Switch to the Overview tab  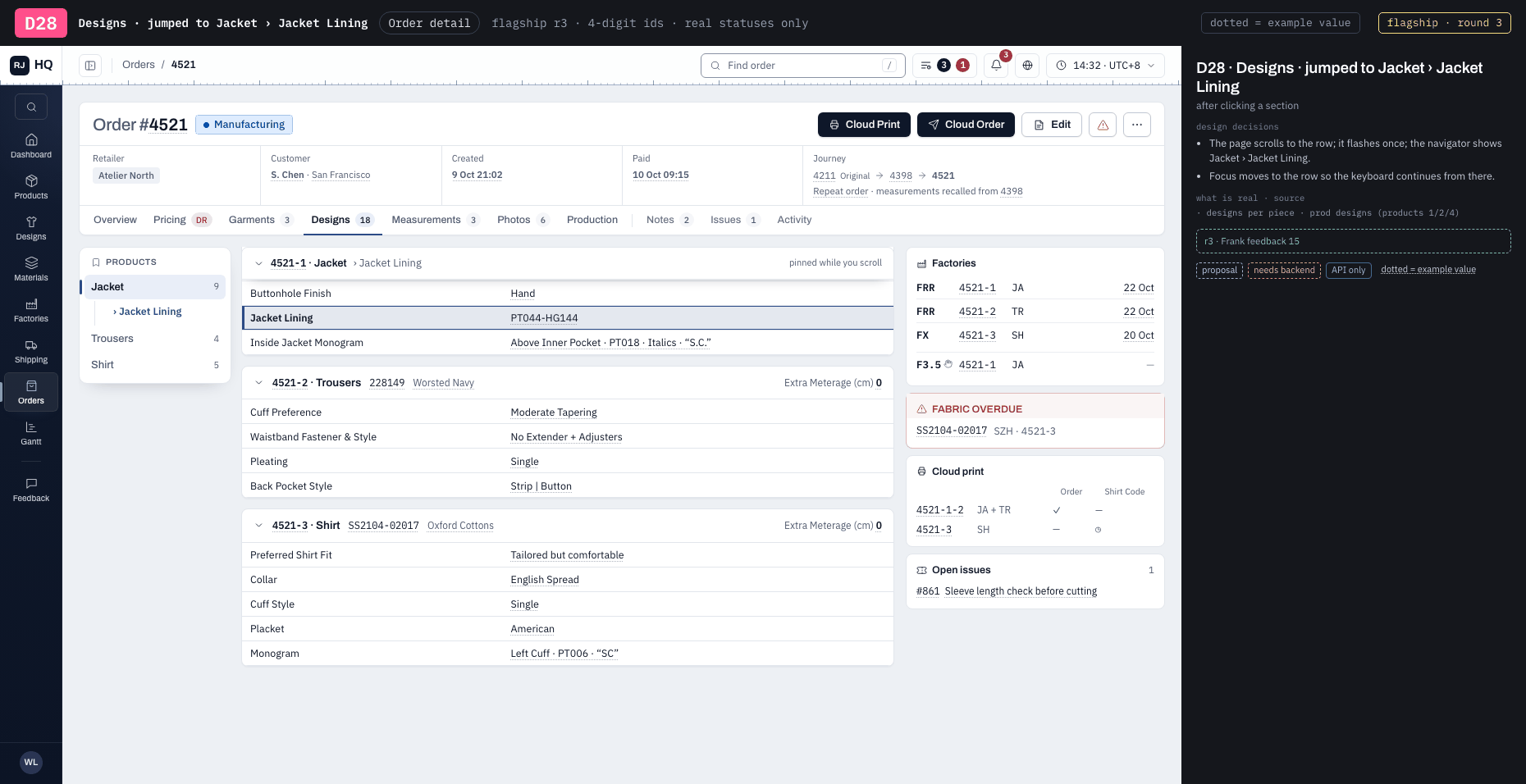(115, 220)
